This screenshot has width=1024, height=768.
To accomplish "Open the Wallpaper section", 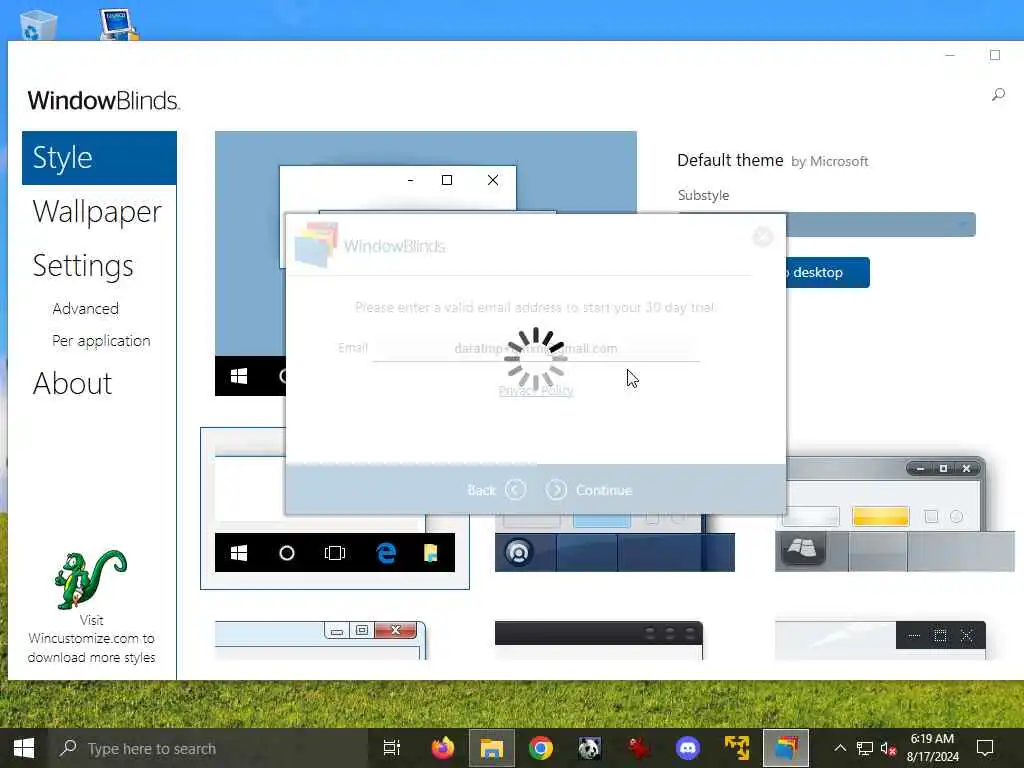I will coord(97,212).
